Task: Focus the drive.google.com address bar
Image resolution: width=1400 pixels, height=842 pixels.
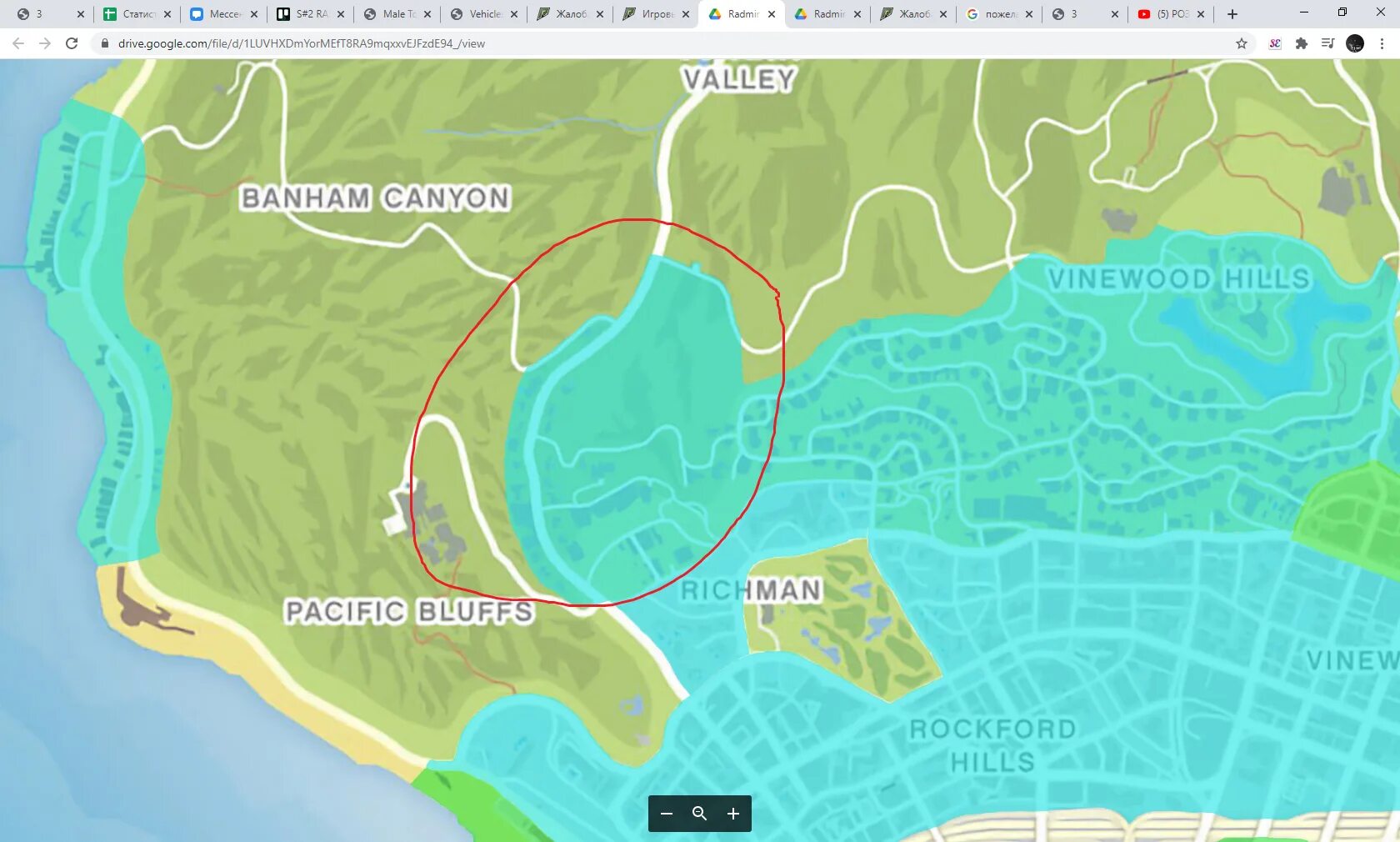Action: coord(667,43)
